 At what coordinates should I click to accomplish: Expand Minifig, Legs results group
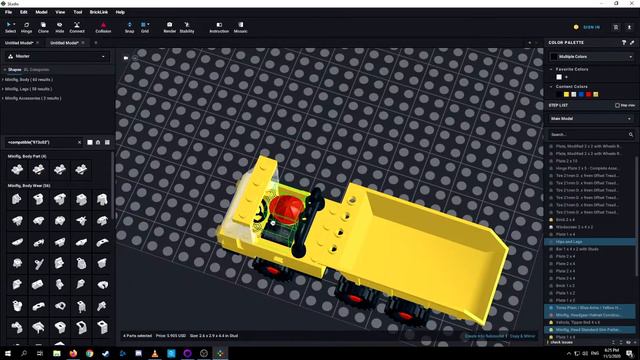click(28, 89)
